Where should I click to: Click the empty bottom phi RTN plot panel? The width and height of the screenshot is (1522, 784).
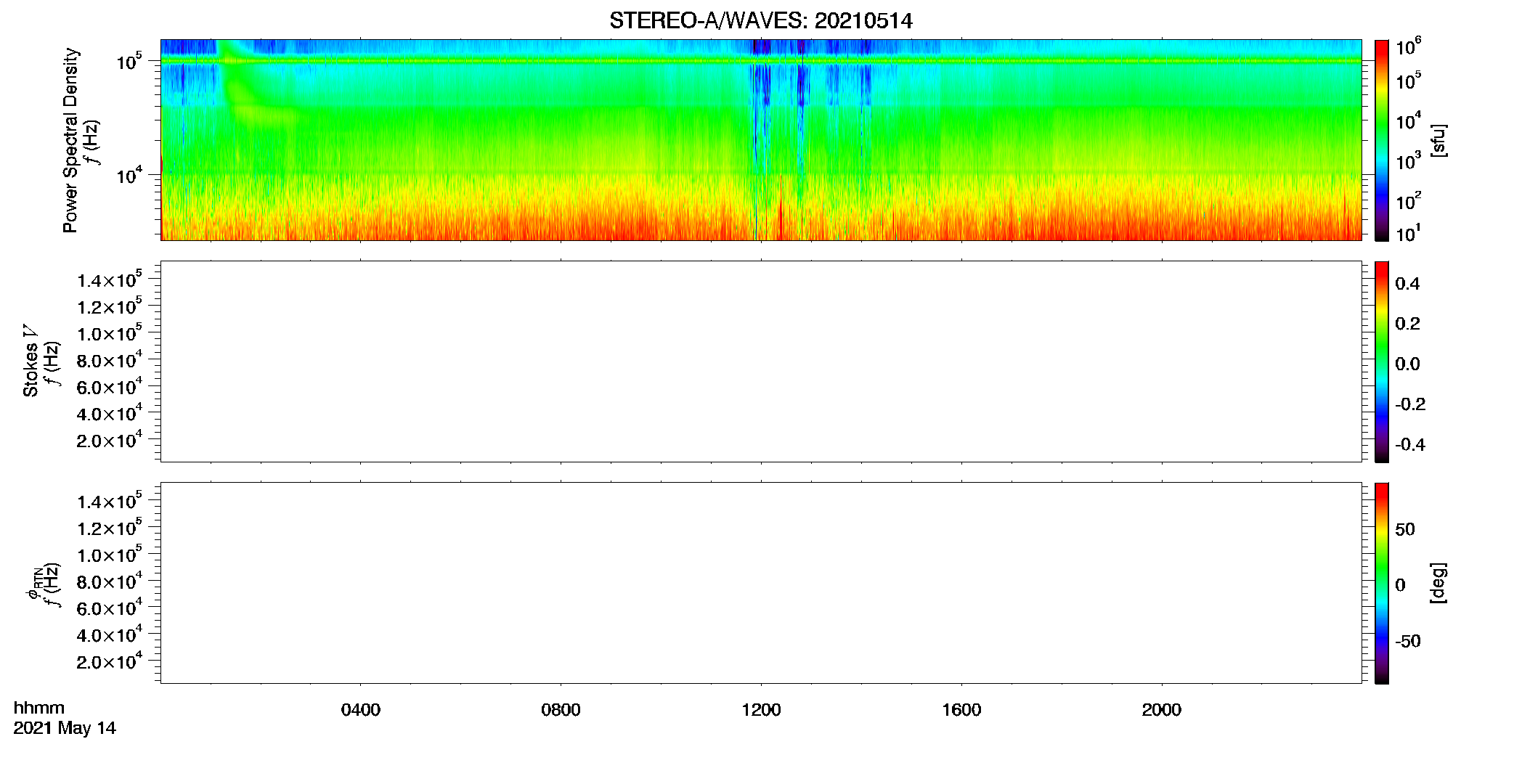click(761, 583)
